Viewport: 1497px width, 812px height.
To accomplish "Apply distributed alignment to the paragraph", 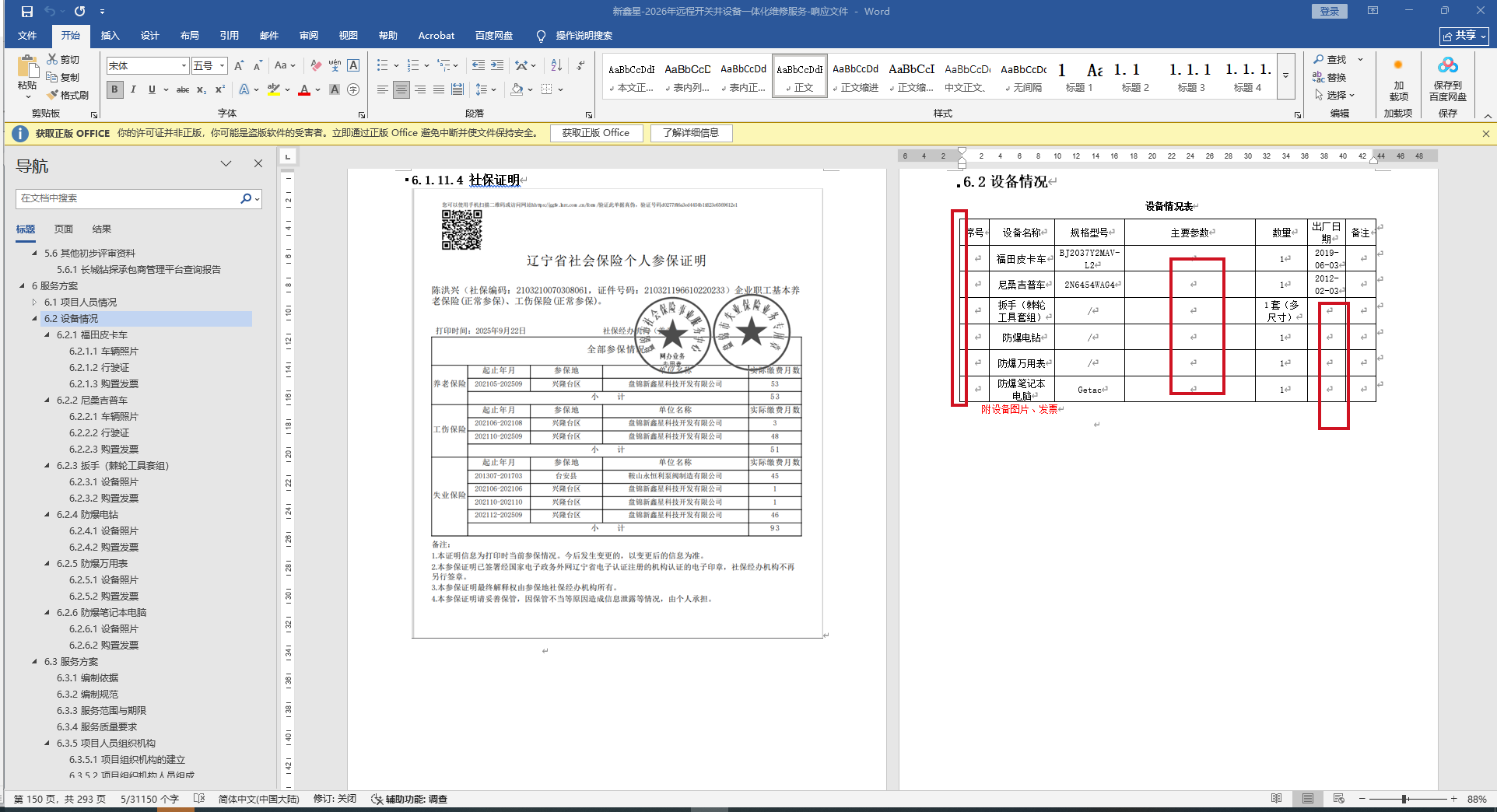I will point(458,89).
